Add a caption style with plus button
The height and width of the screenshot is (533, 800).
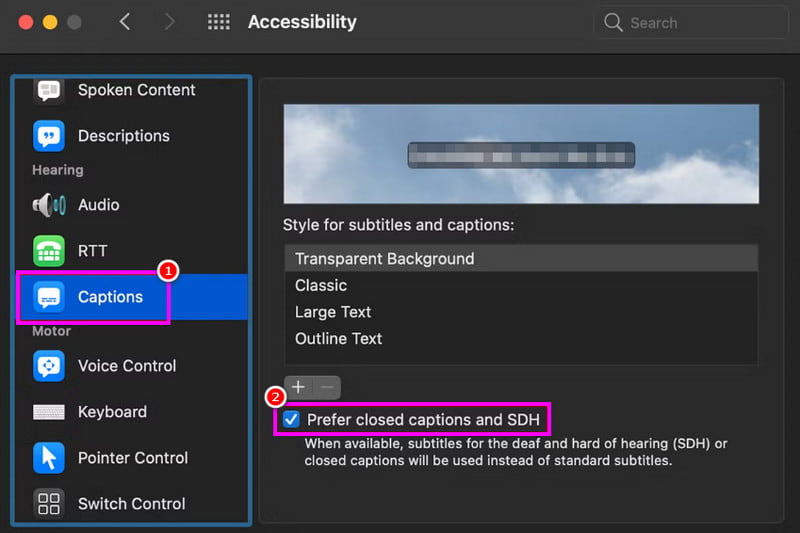coord(298,387)
